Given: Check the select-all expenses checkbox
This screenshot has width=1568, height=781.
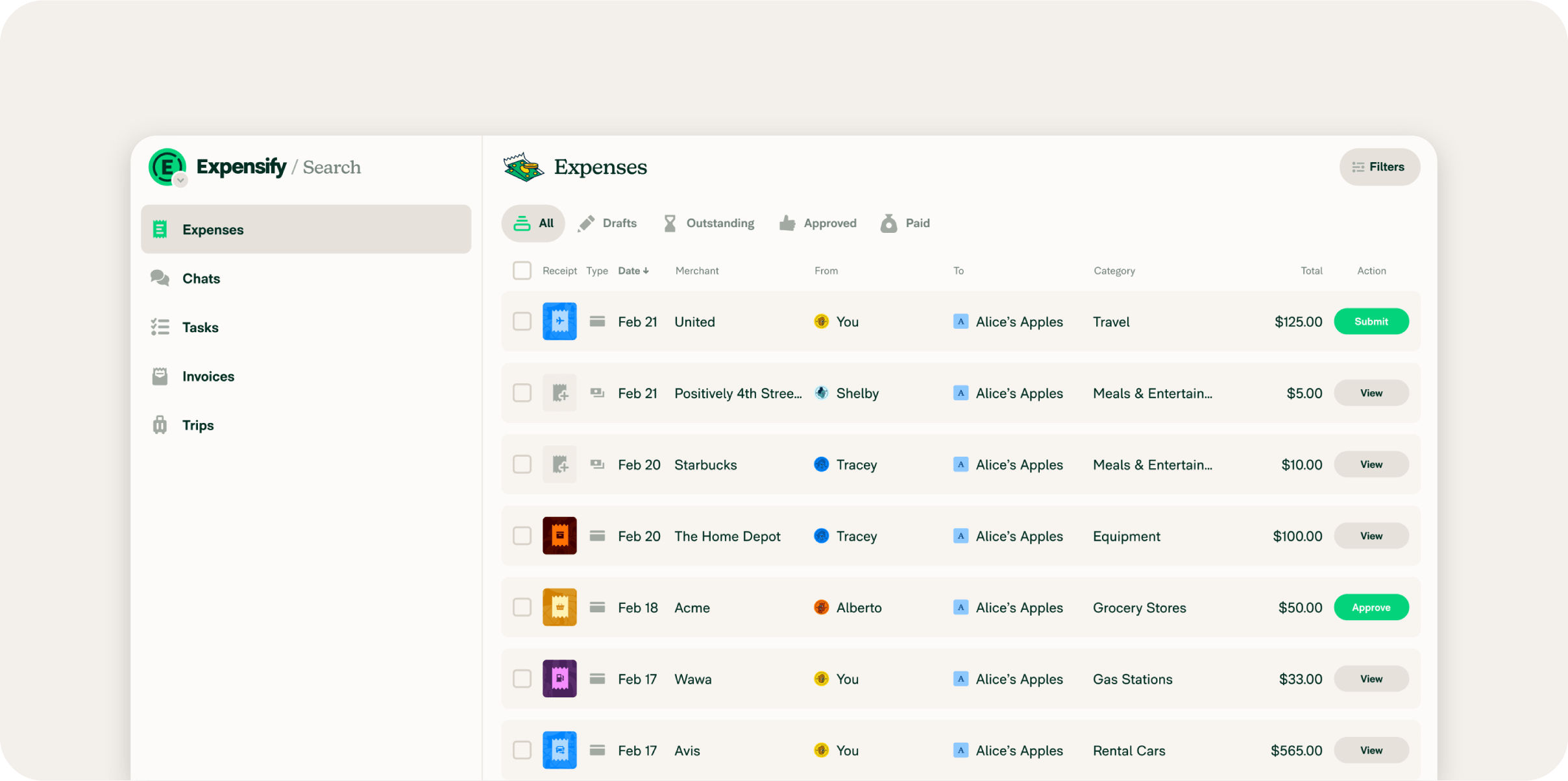Looking at the screenshot, I should pos(522,270).
